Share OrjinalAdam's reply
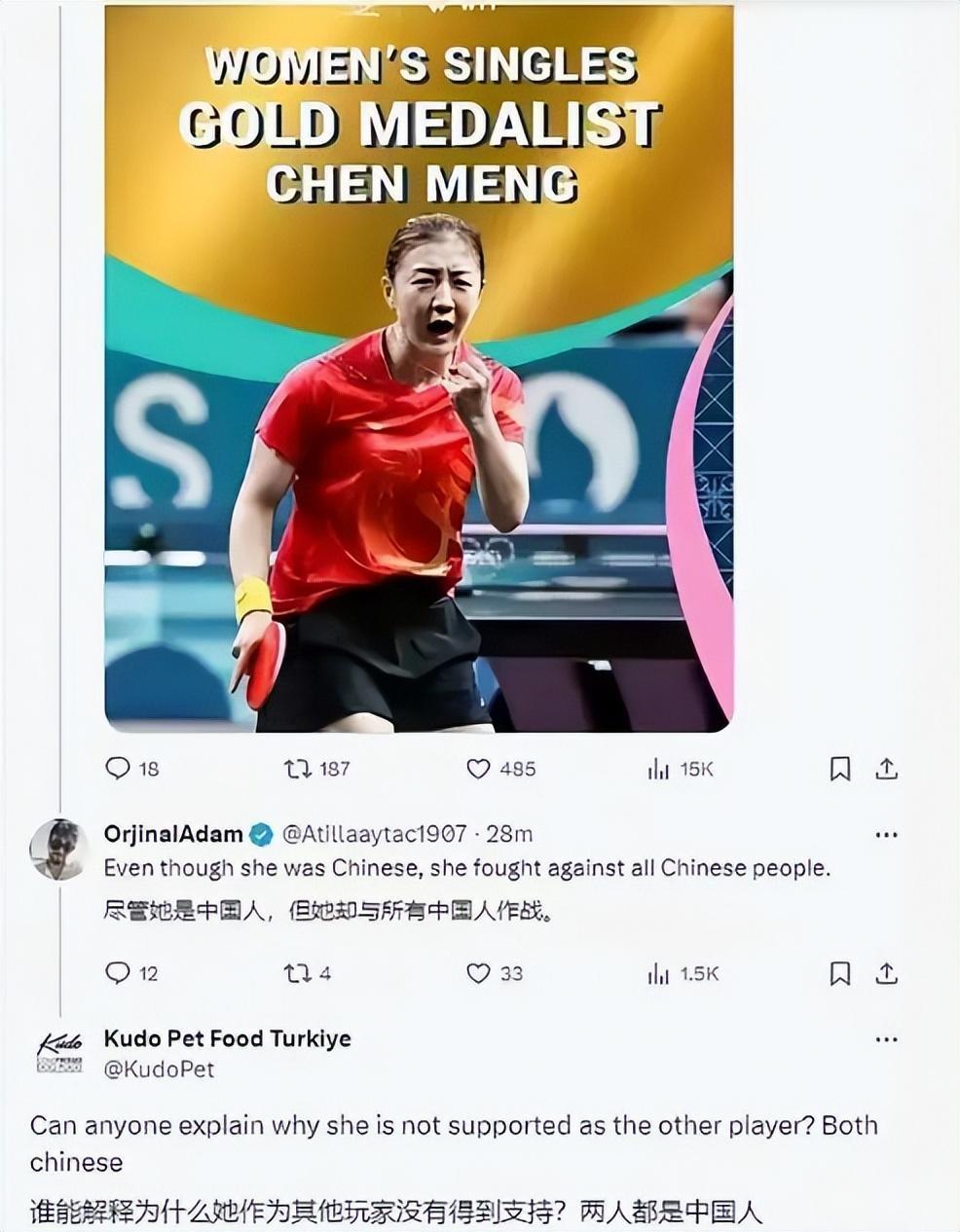Viewport: 960px width, 1232px height. (x=886, y=973)
